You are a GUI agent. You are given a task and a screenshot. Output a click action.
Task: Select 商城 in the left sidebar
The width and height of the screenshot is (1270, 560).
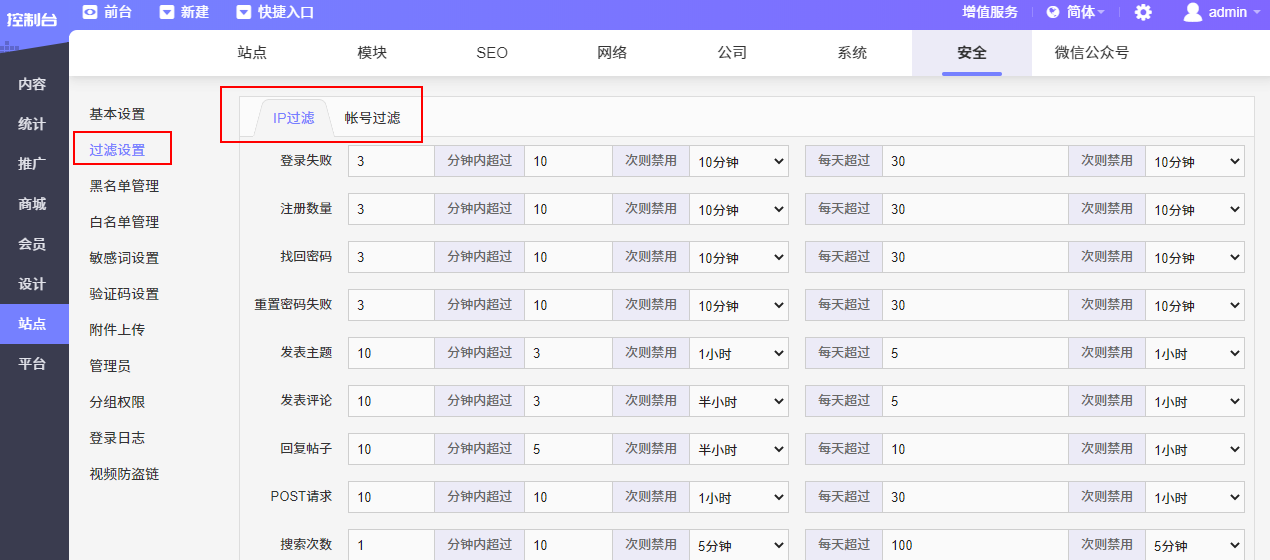click(32, 204)
